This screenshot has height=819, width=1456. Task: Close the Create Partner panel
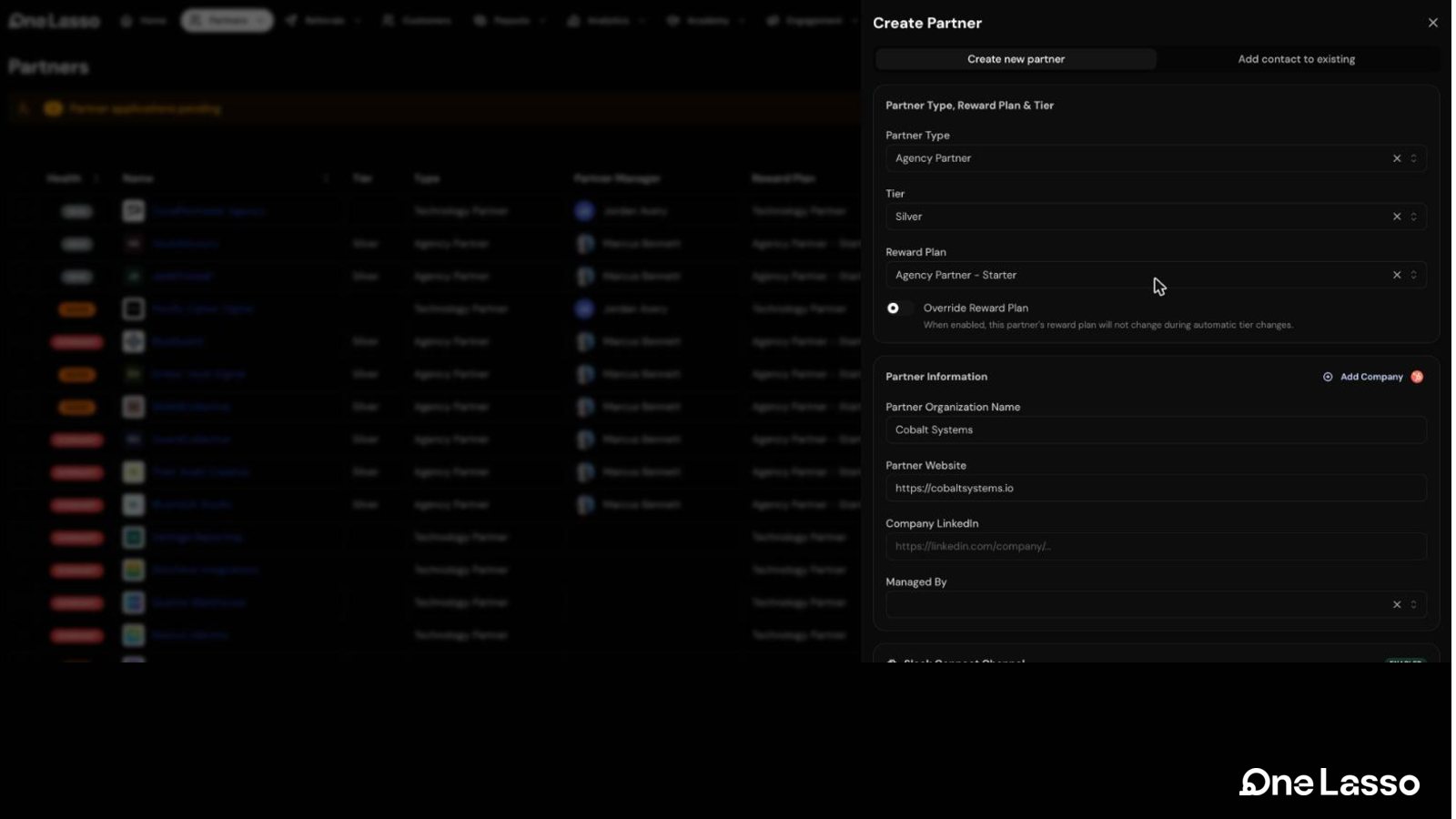(x=1433, y=23)
